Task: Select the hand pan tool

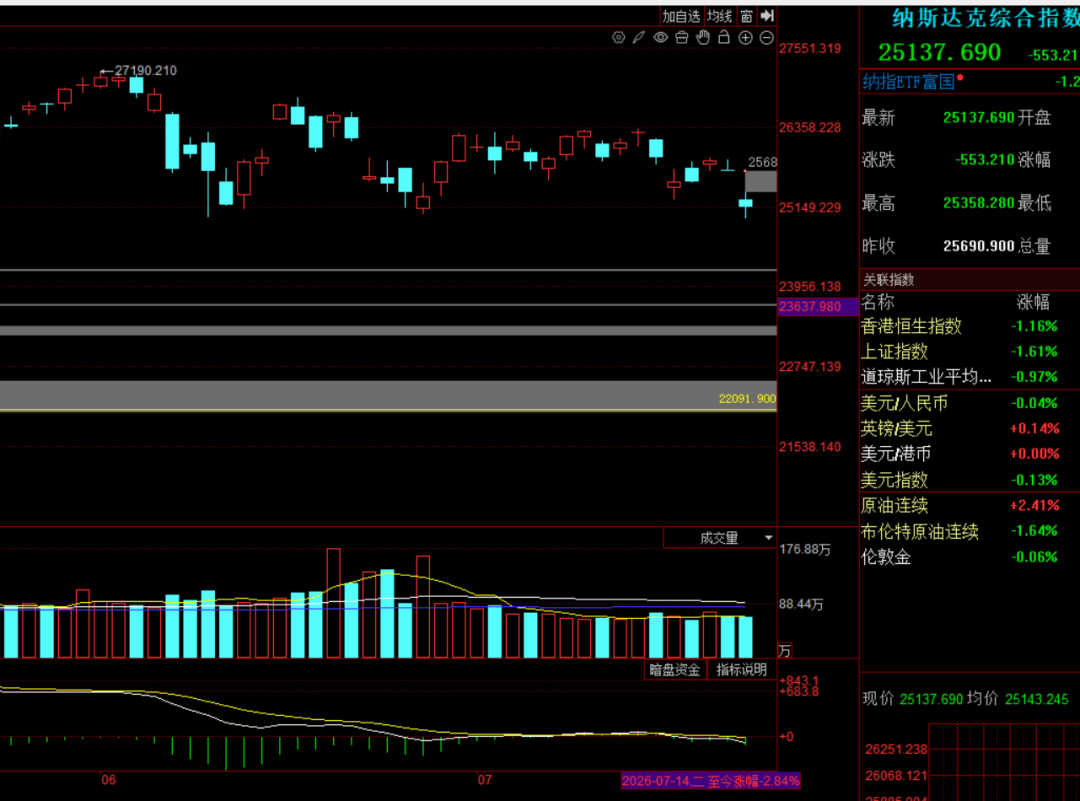Action: click(703, 38)
